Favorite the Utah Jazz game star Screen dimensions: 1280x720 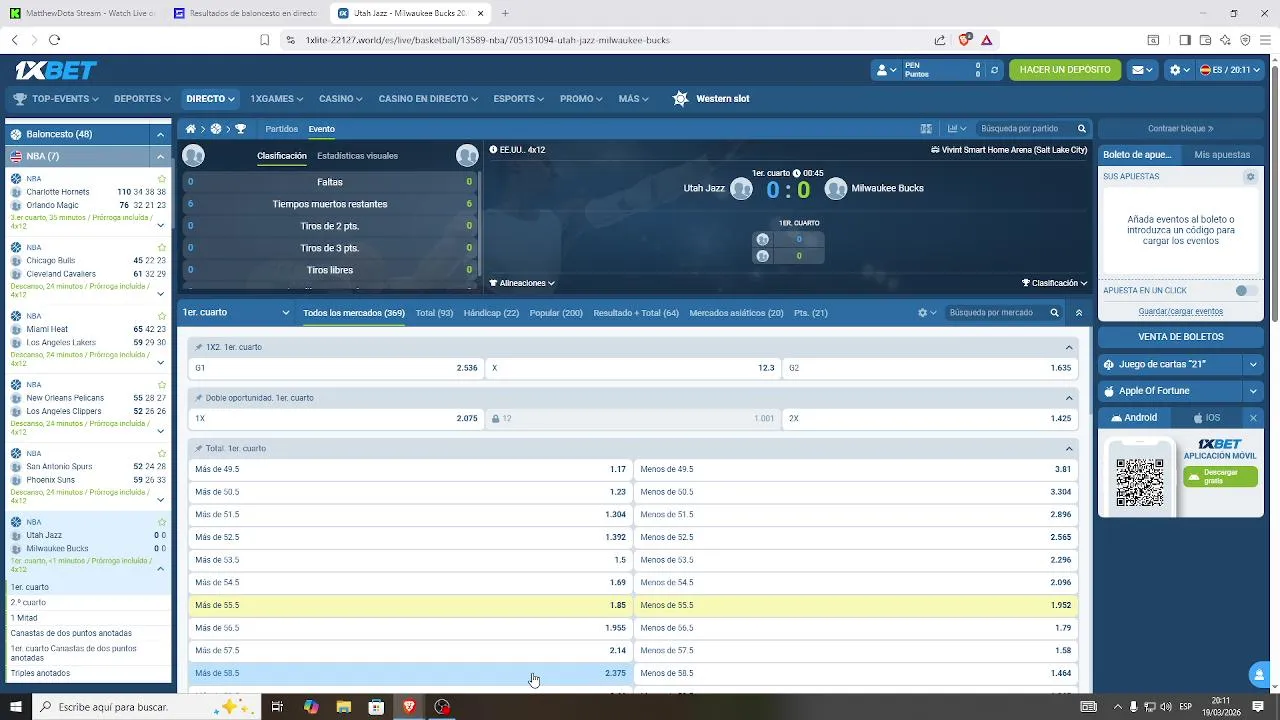pos(162,522)
